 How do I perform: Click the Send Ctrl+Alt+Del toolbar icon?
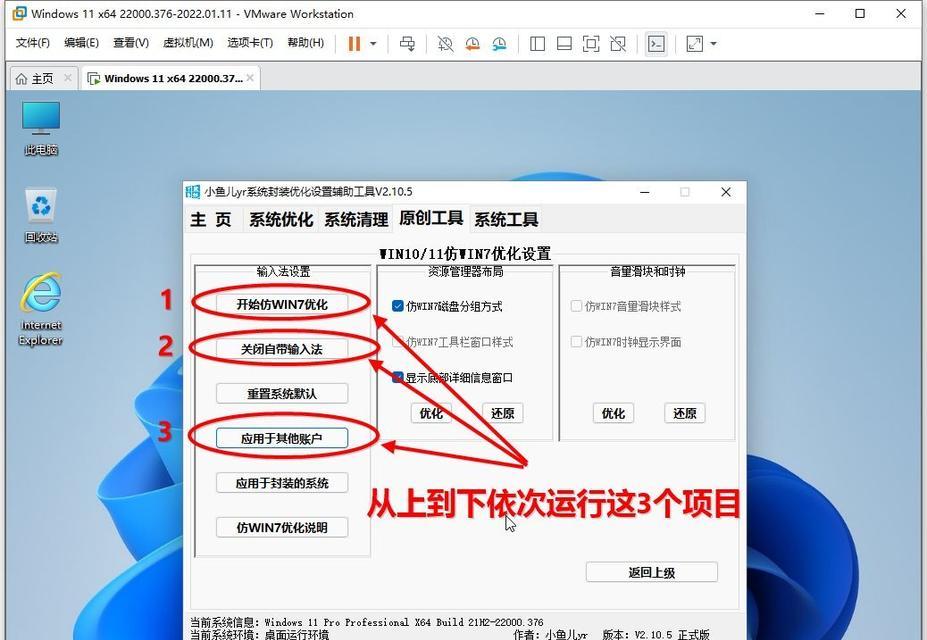coord(407,44)
